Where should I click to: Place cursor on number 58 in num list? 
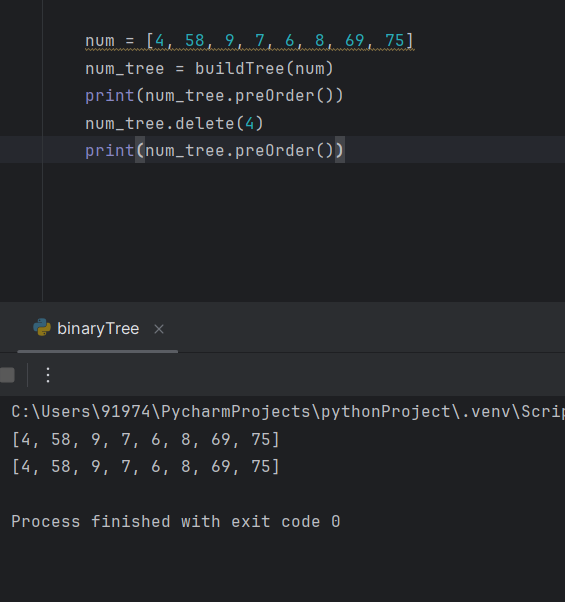tap(195, 40)
